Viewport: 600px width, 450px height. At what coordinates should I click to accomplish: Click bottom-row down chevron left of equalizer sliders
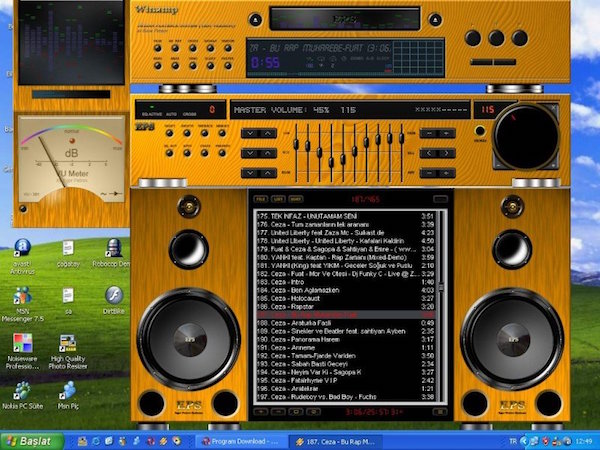tap(250, 173)
